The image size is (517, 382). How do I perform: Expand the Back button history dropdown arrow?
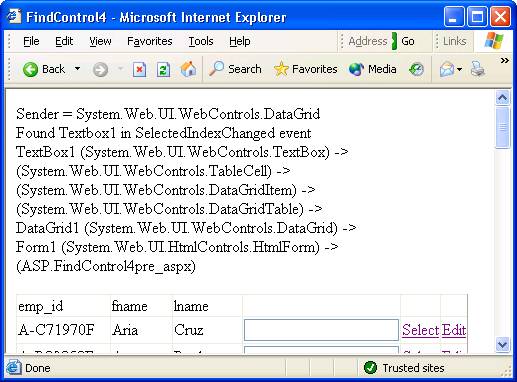[x=77, y=69]
